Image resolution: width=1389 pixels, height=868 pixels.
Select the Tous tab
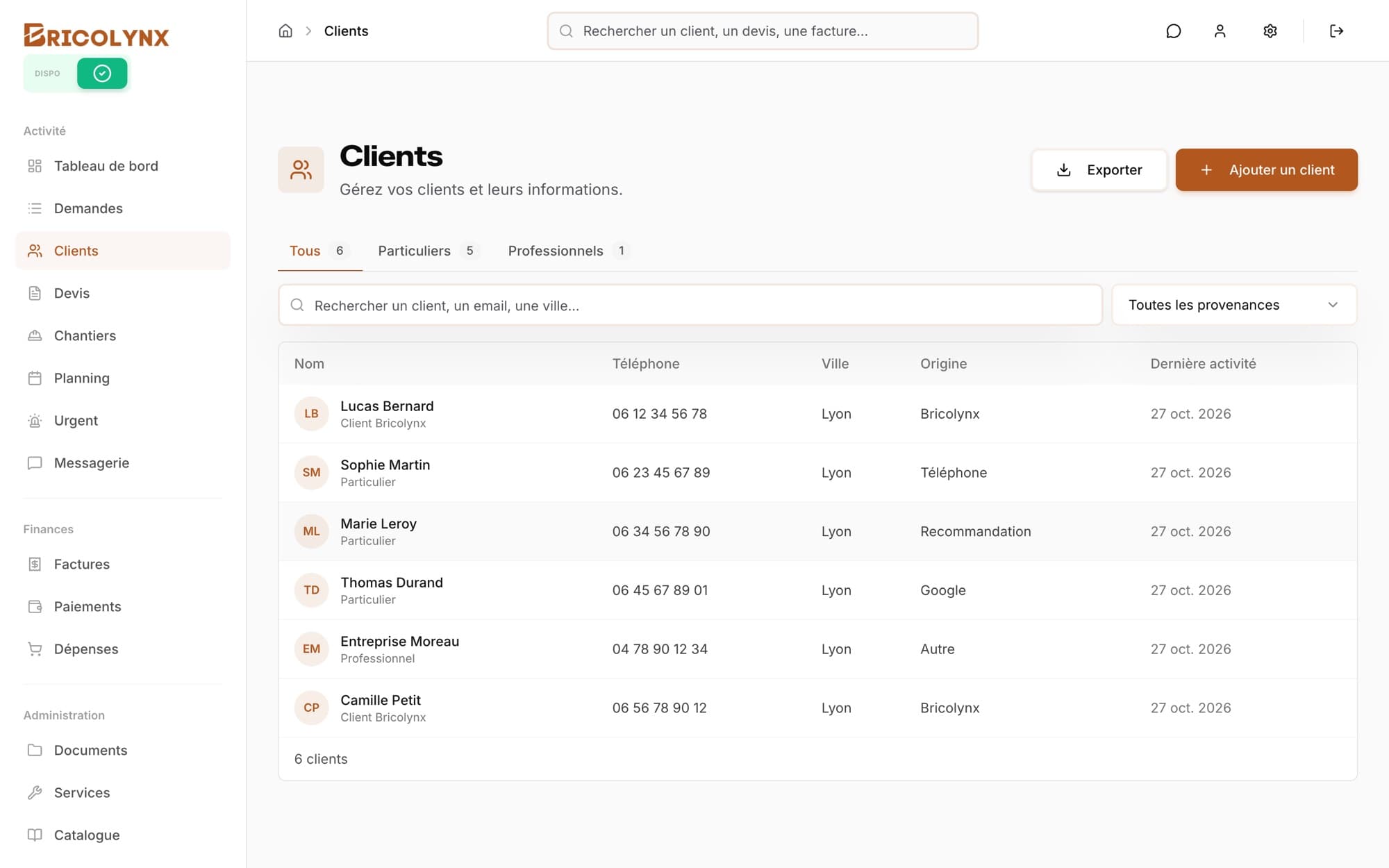[319, 251]
